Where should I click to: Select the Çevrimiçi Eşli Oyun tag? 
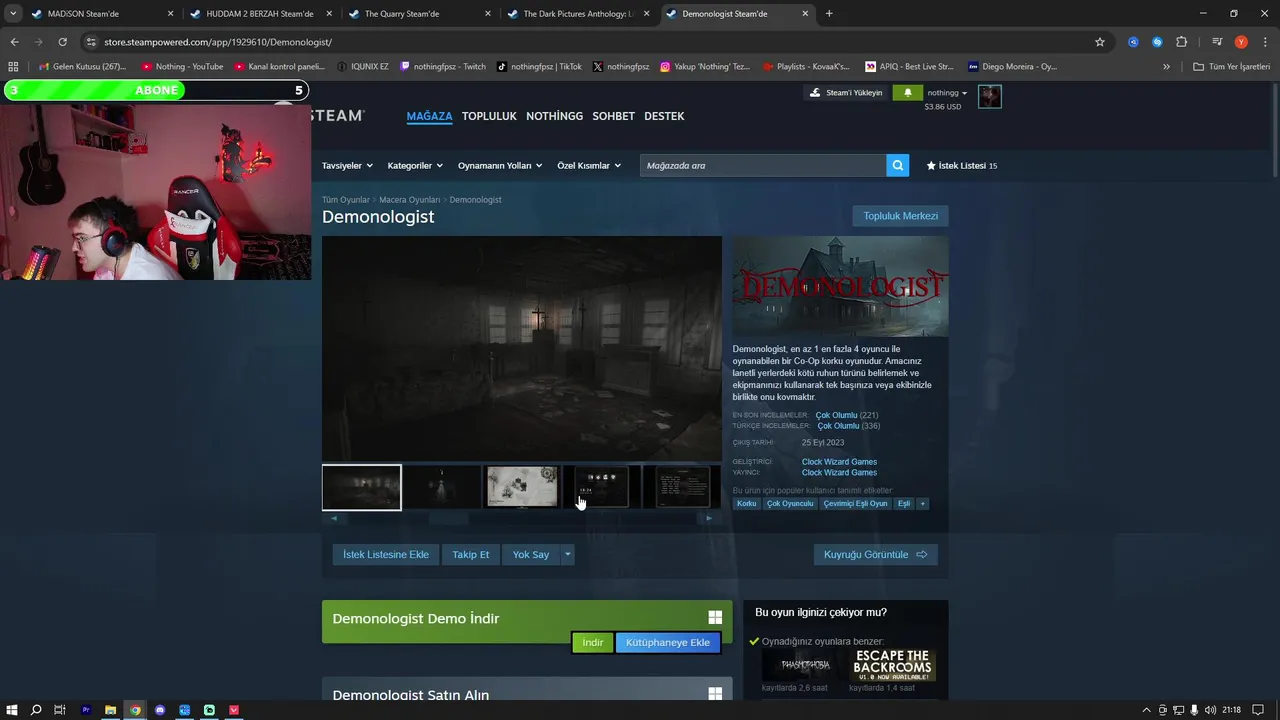(x=855, y=503)
